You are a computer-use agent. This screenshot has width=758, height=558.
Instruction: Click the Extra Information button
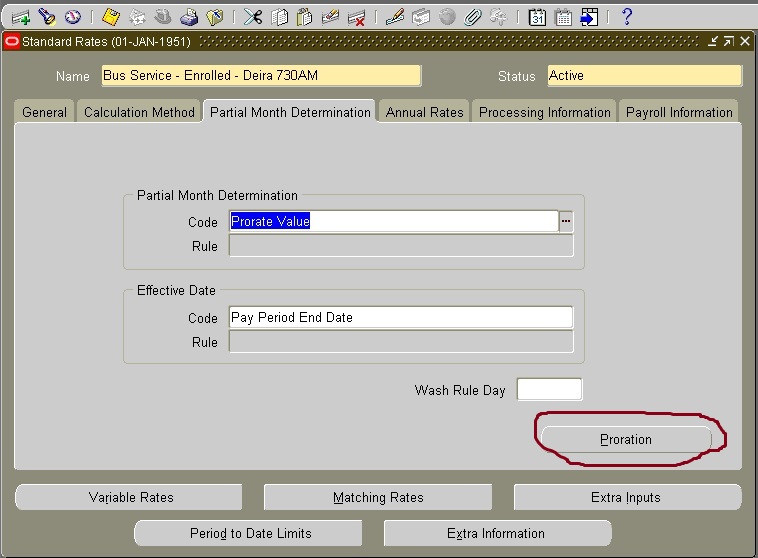pyautogui.click(x=497, y=533)
